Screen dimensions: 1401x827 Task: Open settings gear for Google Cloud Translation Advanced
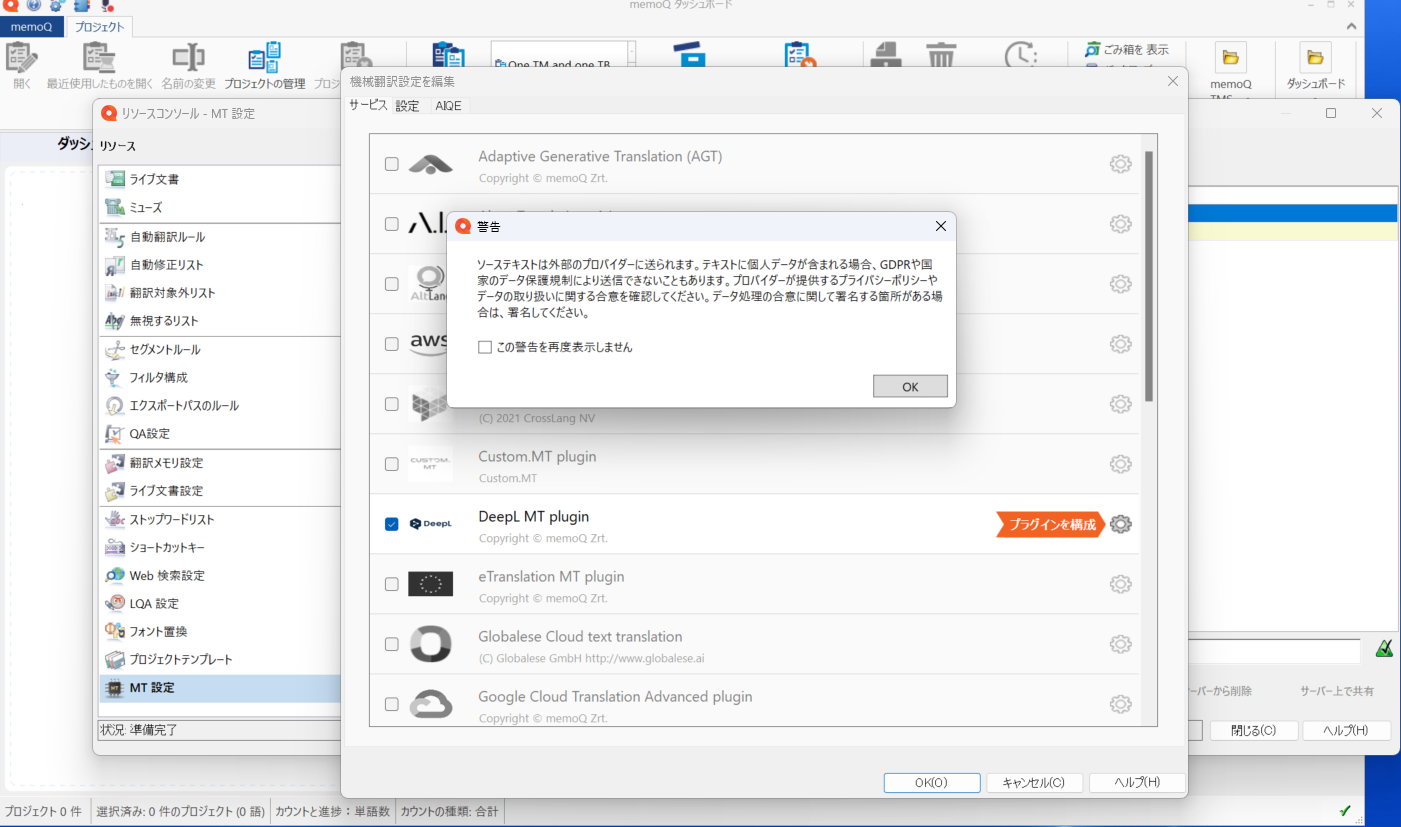pos(1120,704)
